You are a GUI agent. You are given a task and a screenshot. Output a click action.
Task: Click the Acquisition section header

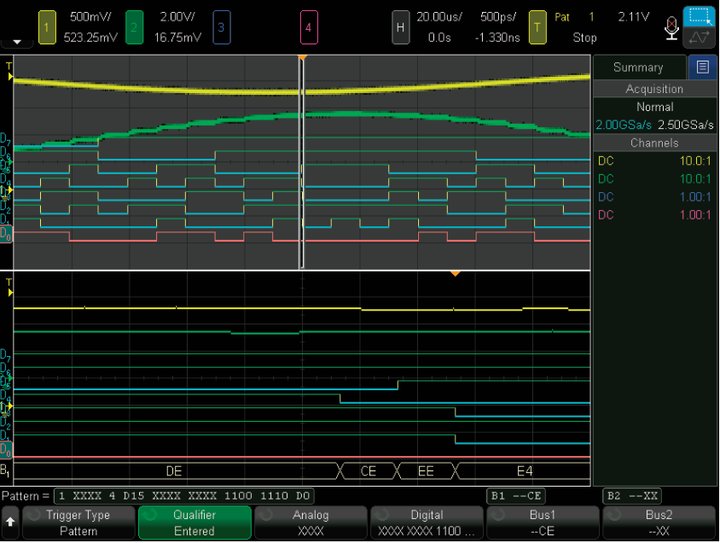click(654, 89)
